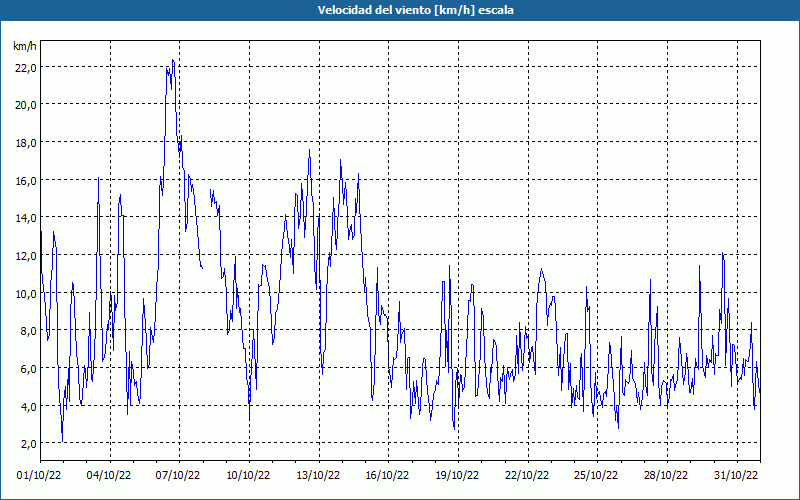Select the 22,0 y-axis value
Image resolution: width=800 pixels, height=500 pixels.
[x=26, y=67]
